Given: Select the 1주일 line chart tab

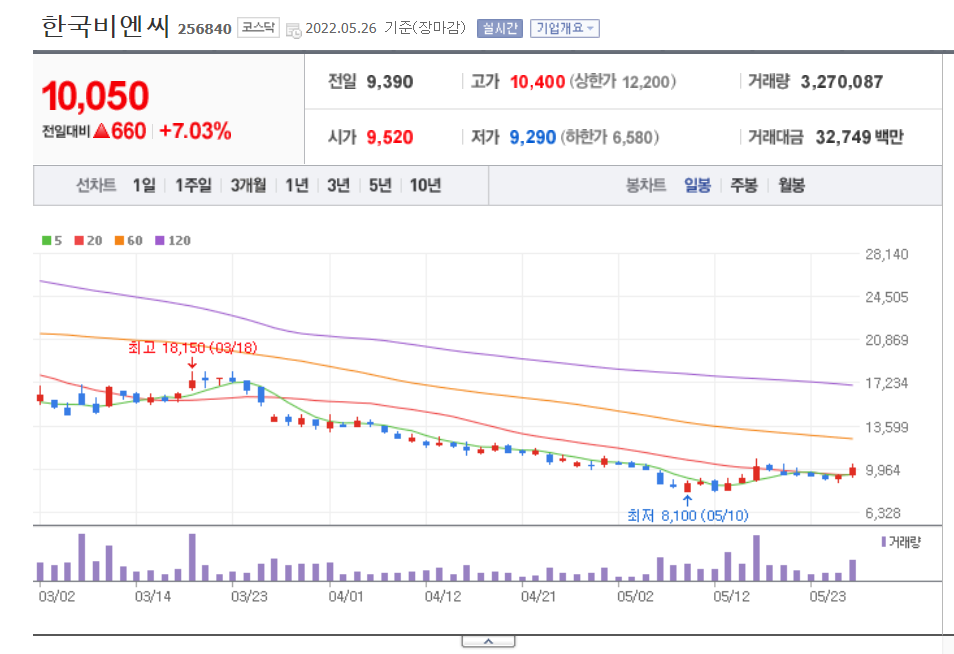Looking at the screenshot, I should pos(193,185).
